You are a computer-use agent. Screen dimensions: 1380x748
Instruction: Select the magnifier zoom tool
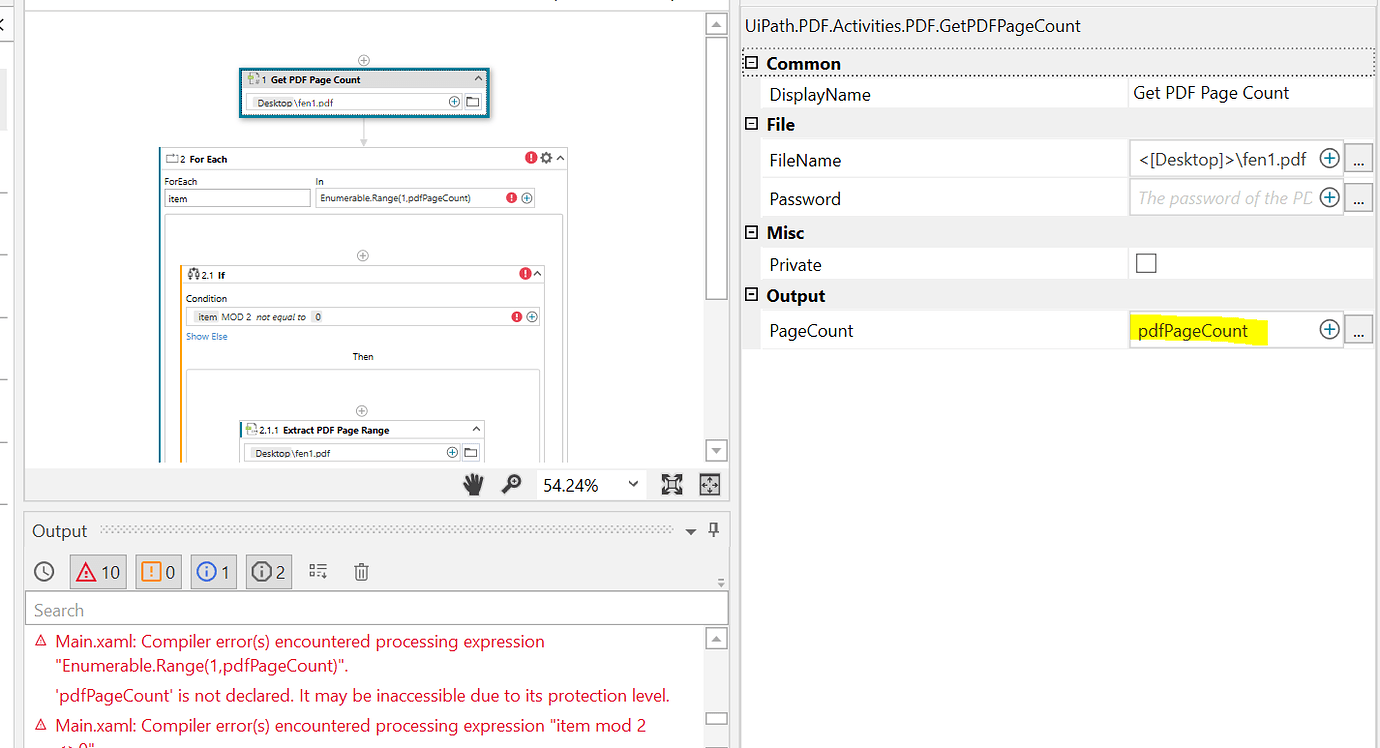point(511,484)
